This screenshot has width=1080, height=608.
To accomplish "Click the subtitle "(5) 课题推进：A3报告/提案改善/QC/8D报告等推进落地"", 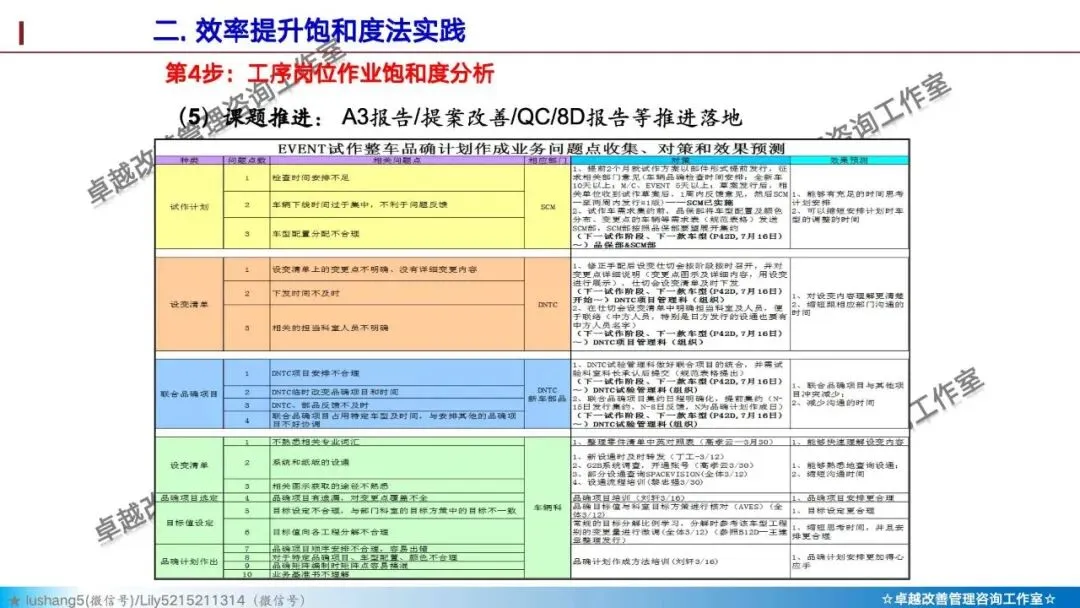I will [x=460, y=117].
